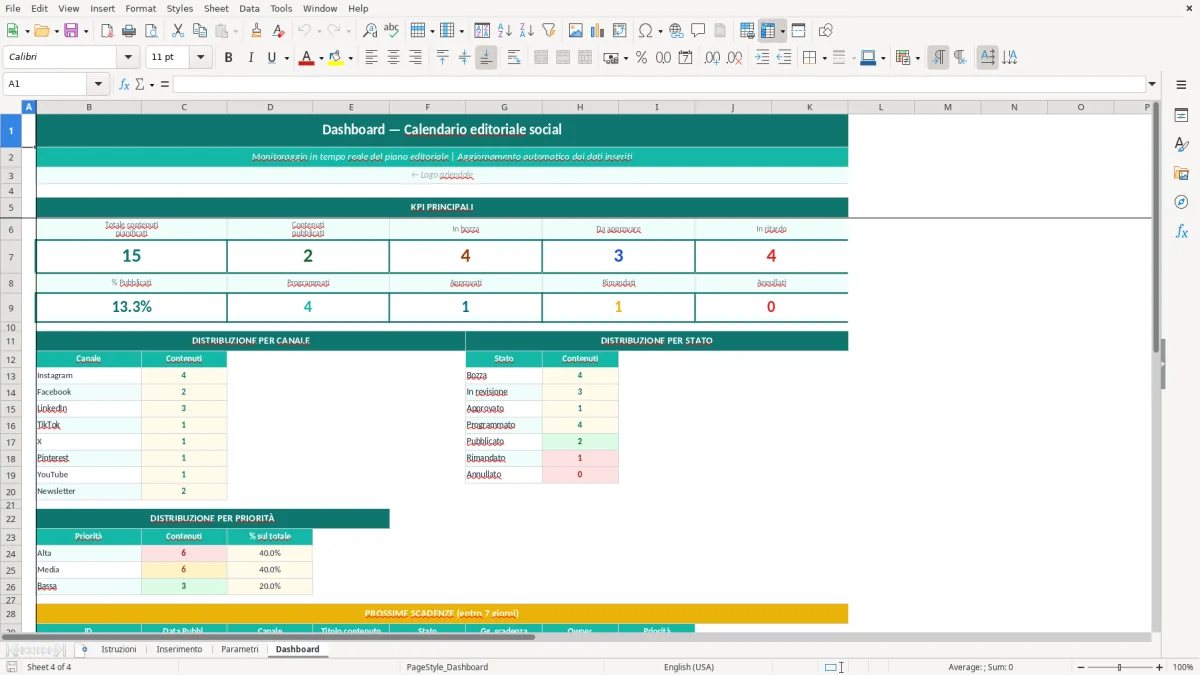Expand Name Box dropdown

99,84
